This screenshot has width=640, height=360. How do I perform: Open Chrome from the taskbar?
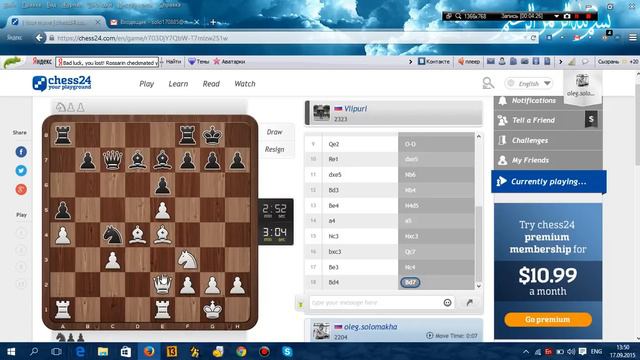241,351
